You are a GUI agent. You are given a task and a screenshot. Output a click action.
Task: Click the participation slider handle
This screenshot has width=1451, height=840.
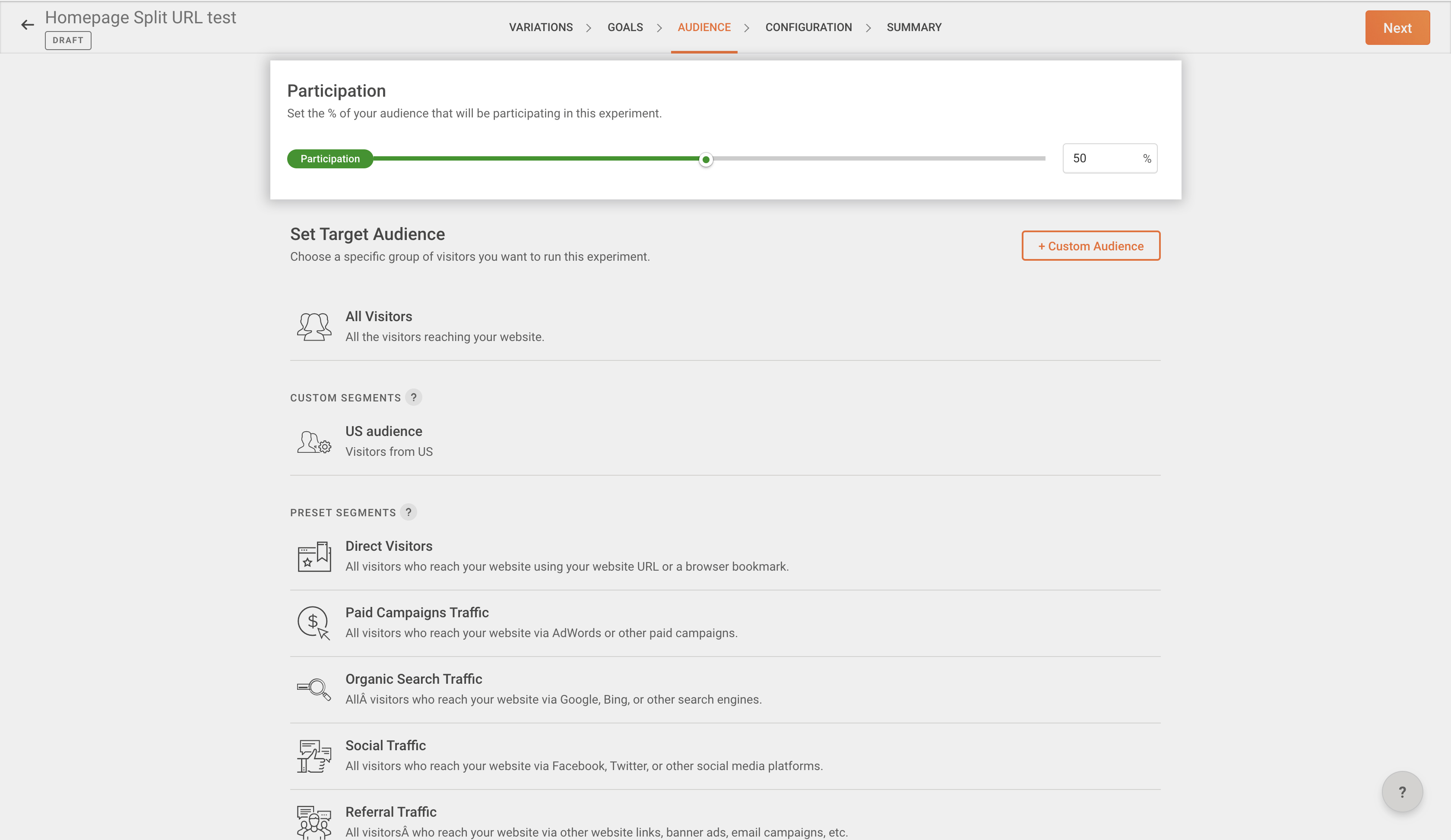(x=705, y=159)
